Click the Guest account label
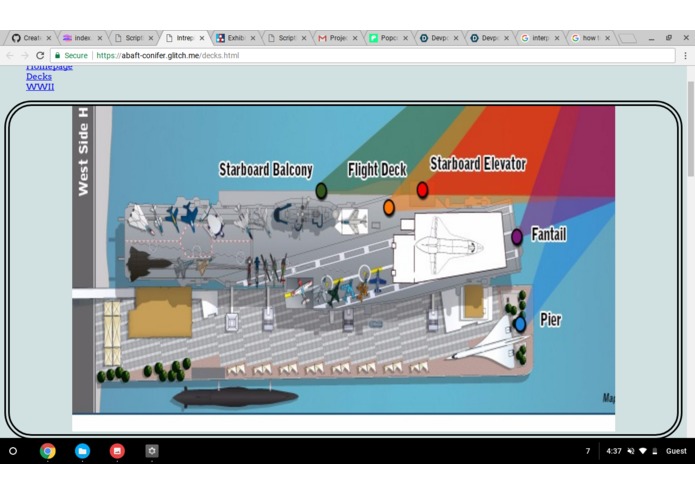This screenshot has width=695, height=494. [676, 451]
